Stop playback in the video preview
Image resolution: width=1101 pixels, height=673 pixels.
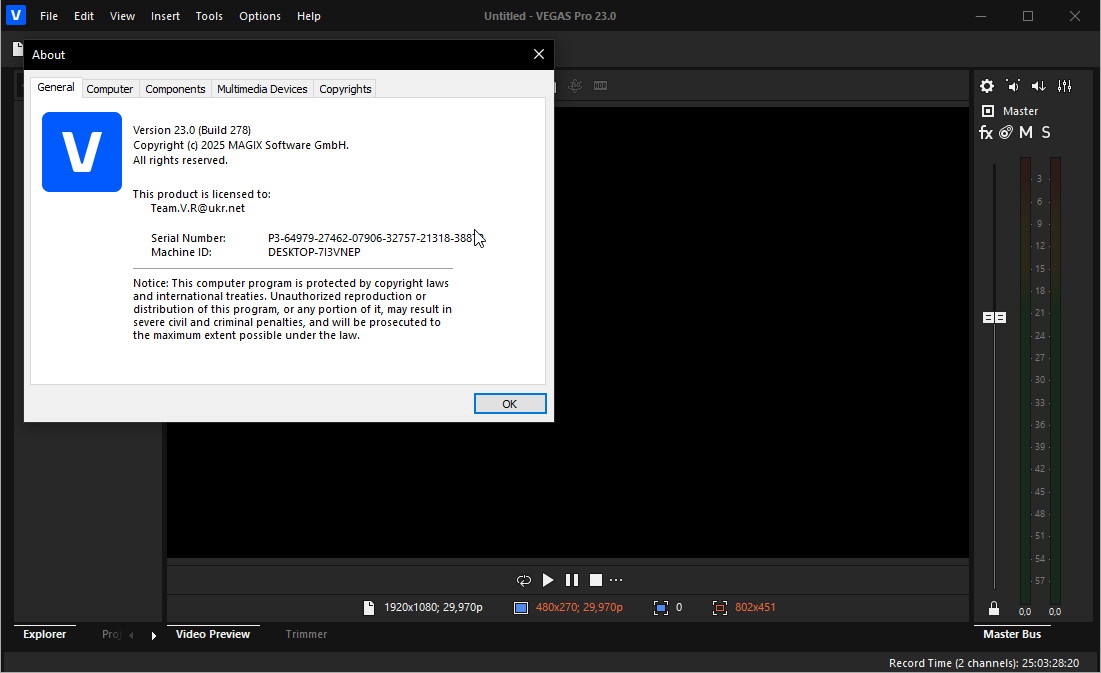click(596, 580)
